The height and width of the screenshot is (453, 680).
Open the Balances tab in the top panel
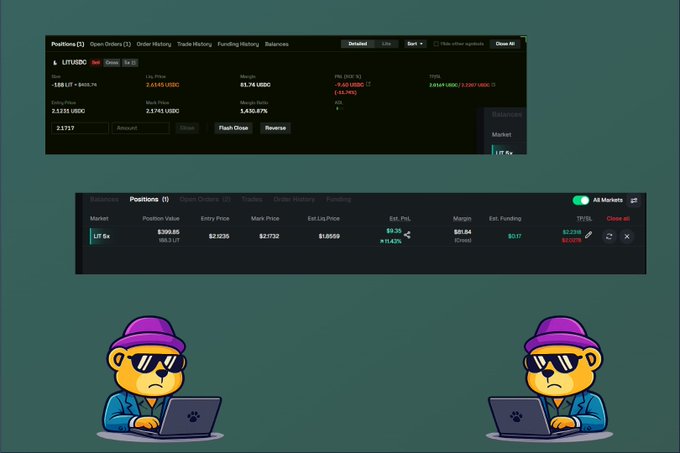pos(277,44)
